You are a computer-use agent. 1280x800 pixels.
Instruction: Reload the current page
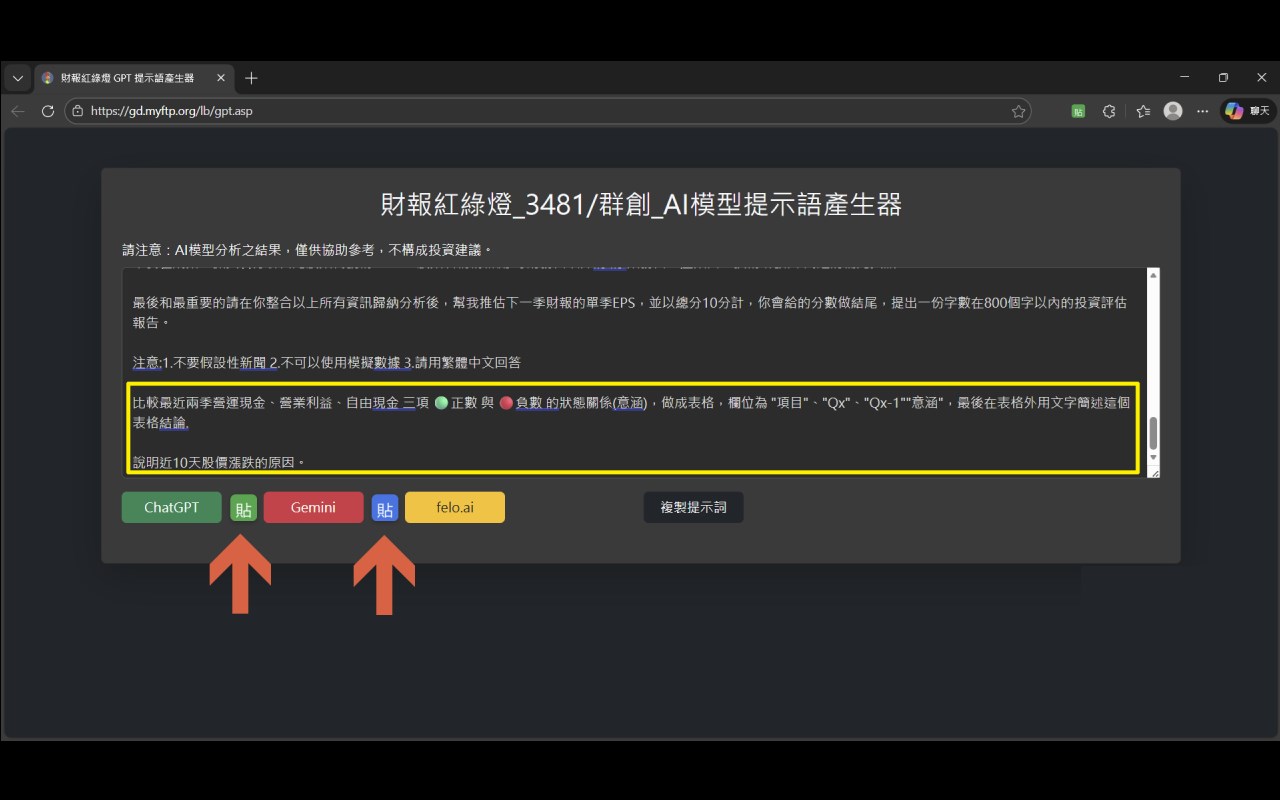tap(47, 111)
